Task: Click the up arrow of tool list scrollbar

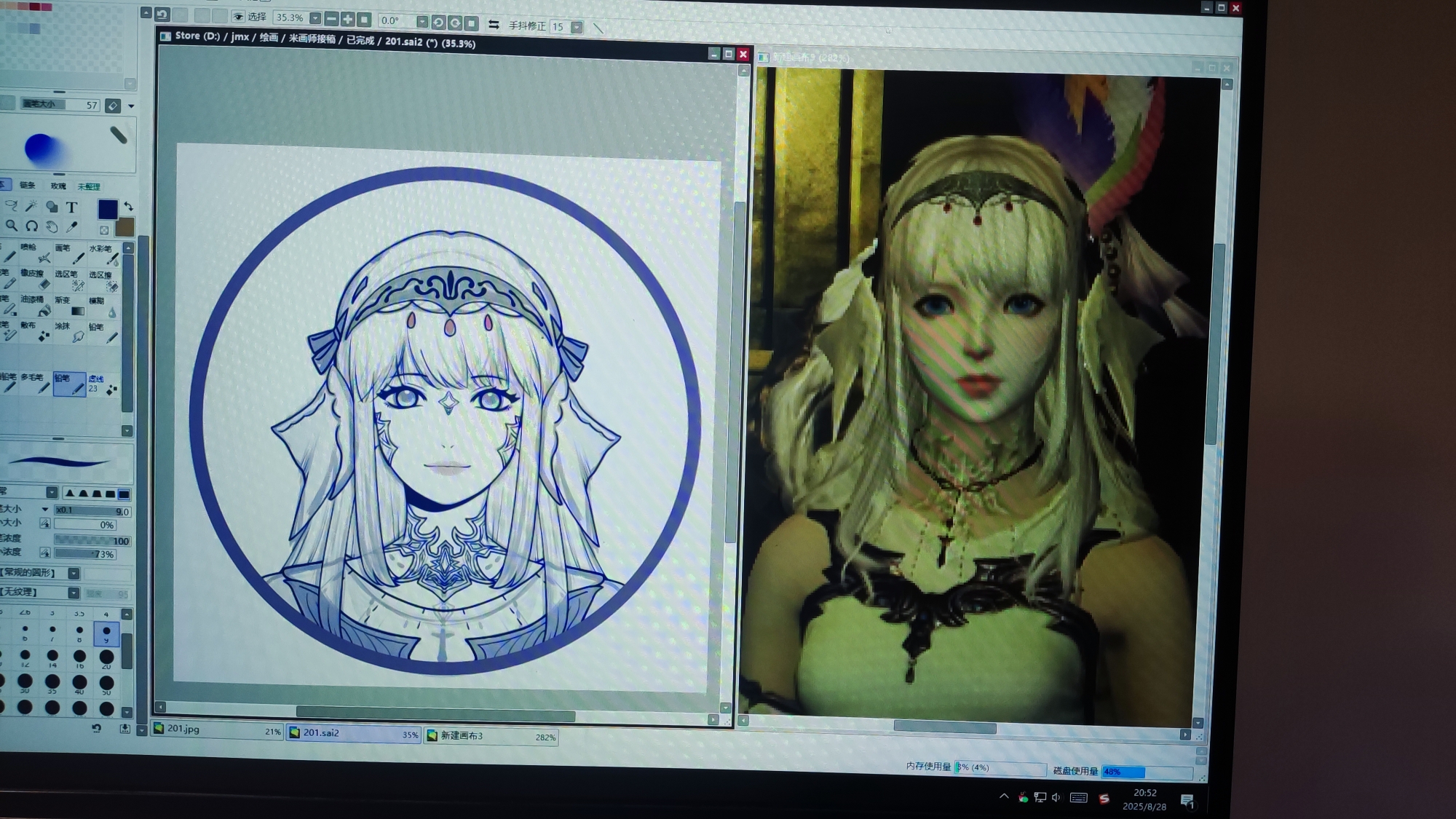Action: click(x=128, y=248)
